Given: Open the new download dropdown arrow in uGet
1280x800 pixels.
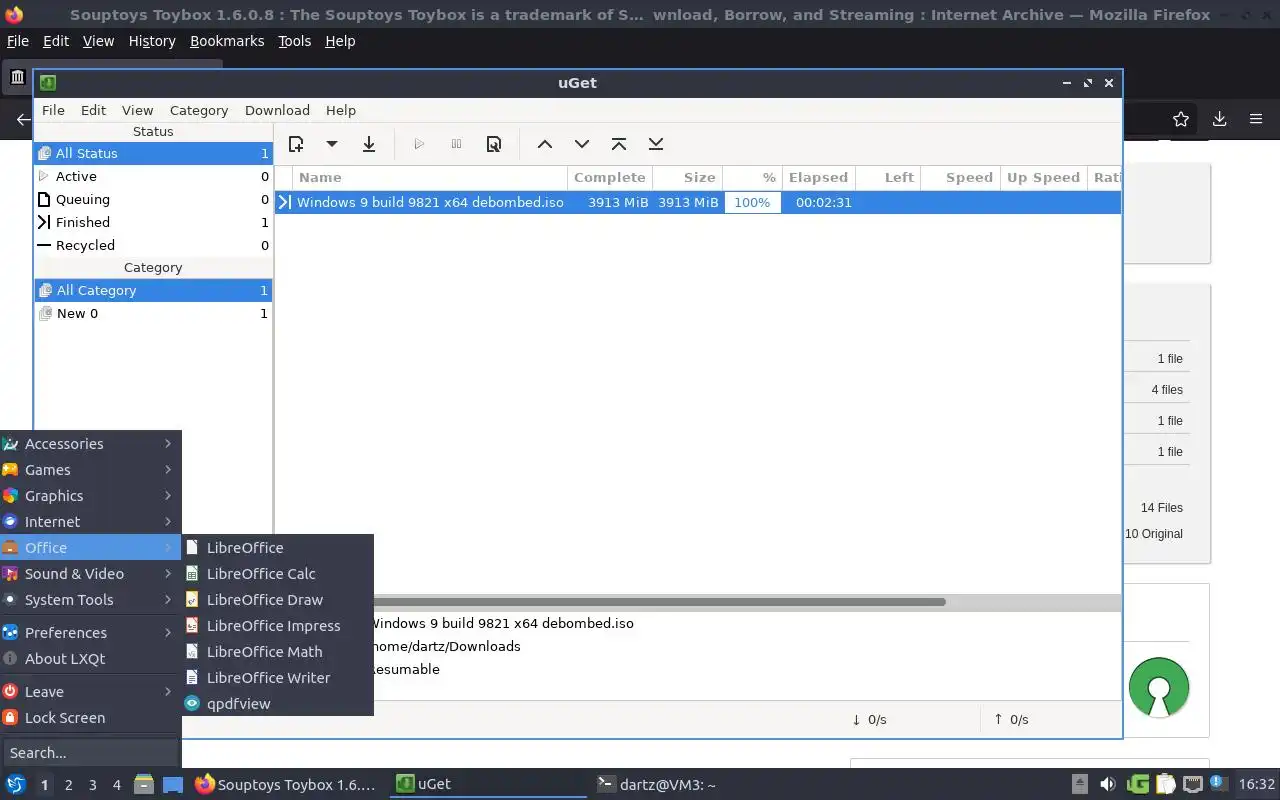Looking at the screenshot, I should click(x=332, y=144).
